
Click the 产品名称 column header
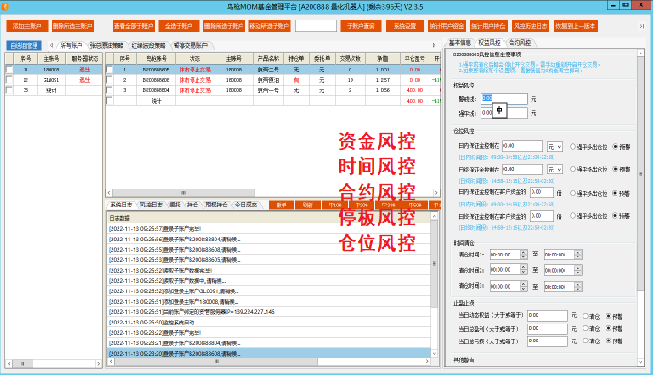[268, 59]
